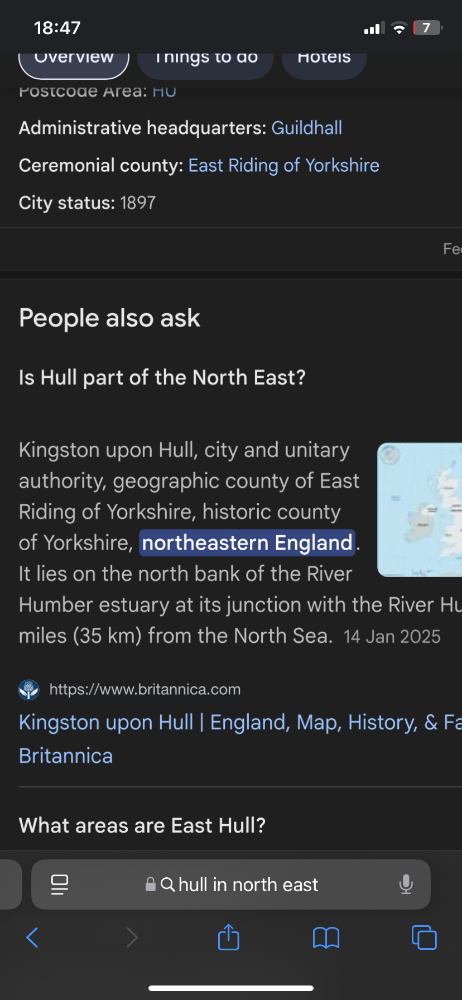The width and height of the screenshot is (462, 1000).
Task: Tap the Safari forward arrow
Action: (x=131, y=938)
